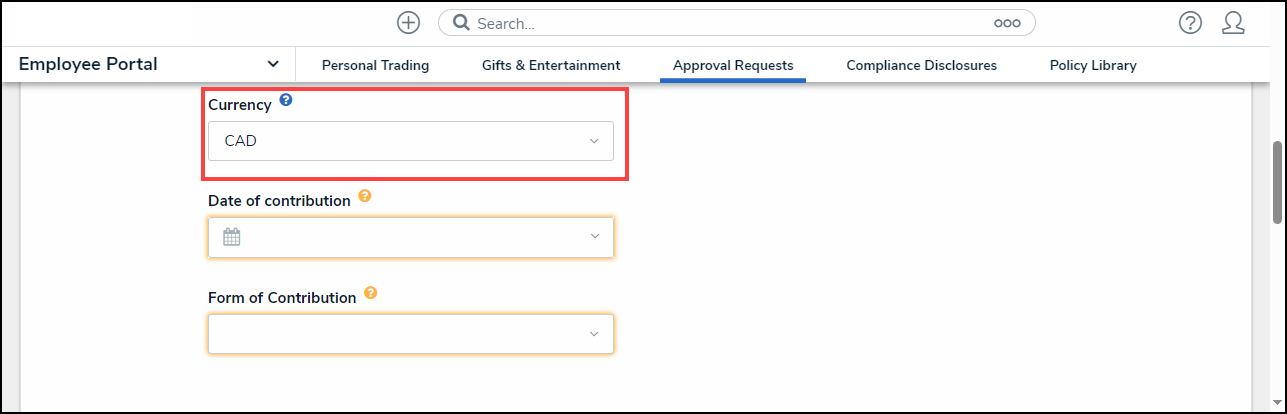The image size is (1287, 414).
Task: Click the vertical page scrollbar
Action: [1277, 182]
